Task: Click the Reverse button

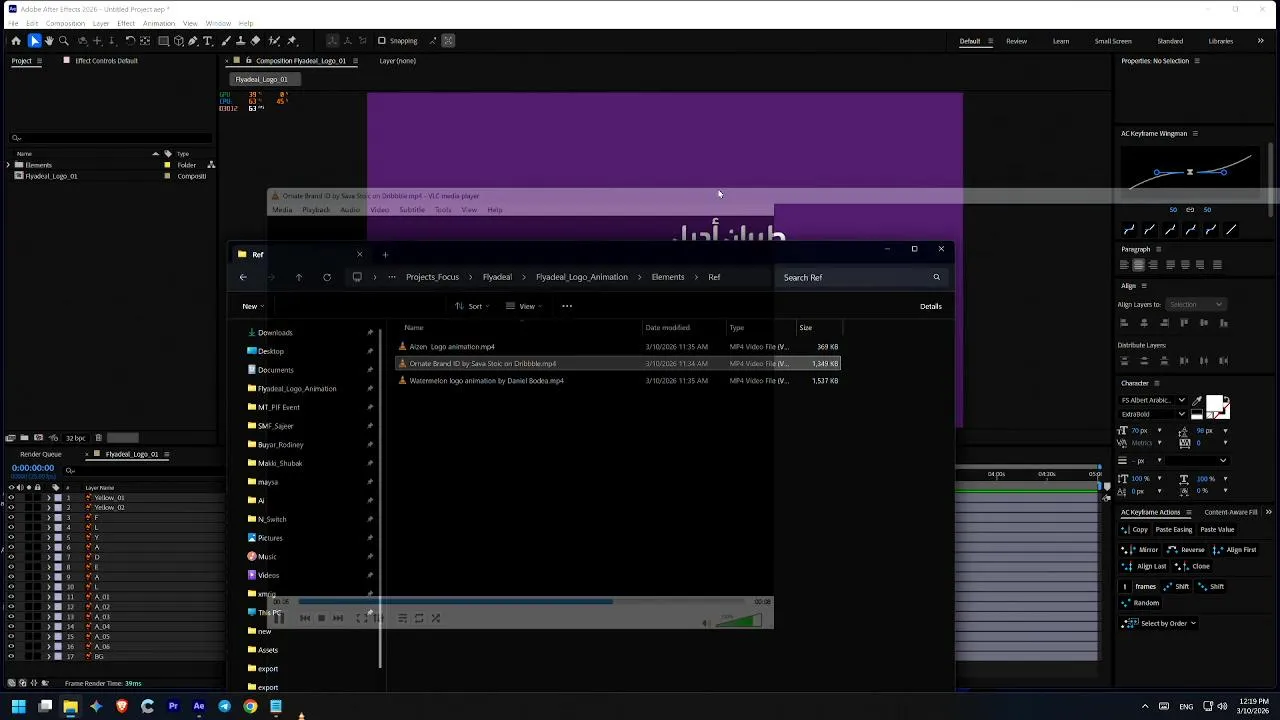Action: (1187, 550)
